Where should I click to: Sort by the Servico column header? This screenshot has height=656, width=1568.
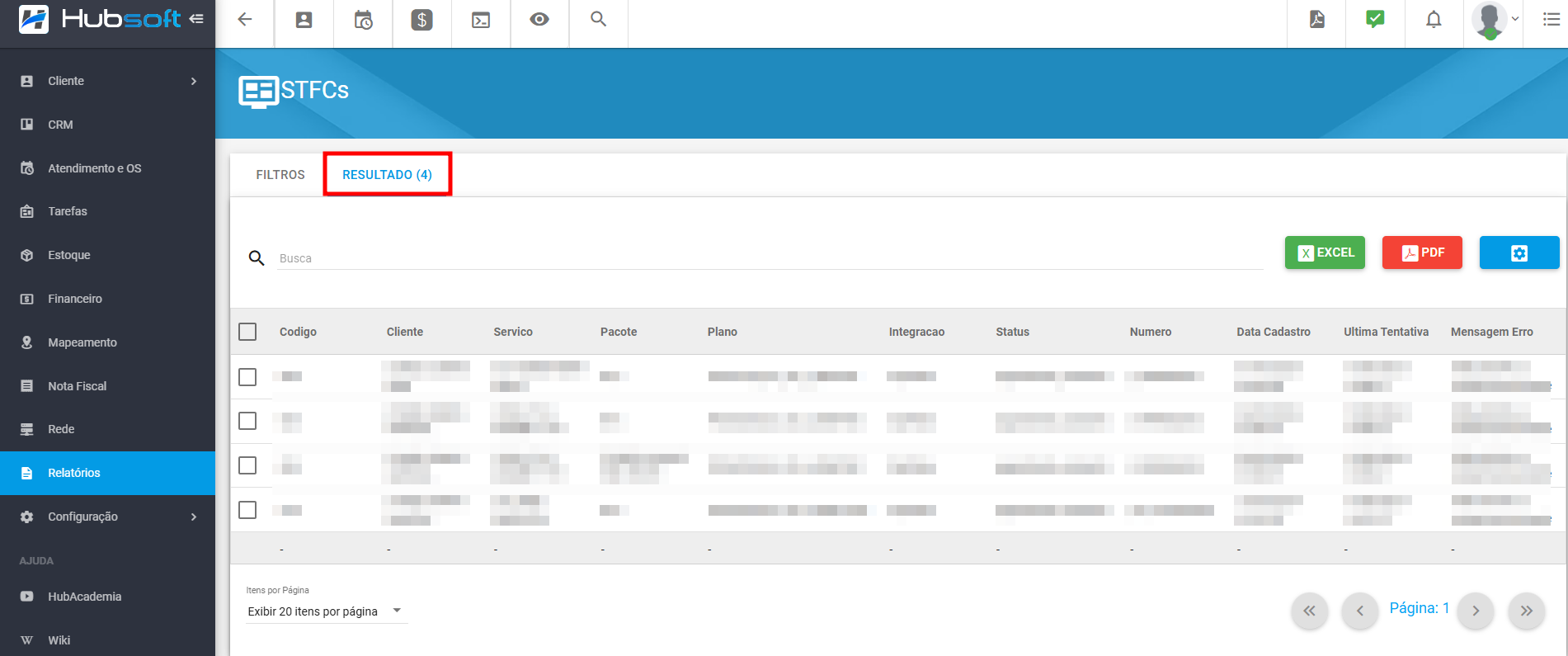pos(513,332)
